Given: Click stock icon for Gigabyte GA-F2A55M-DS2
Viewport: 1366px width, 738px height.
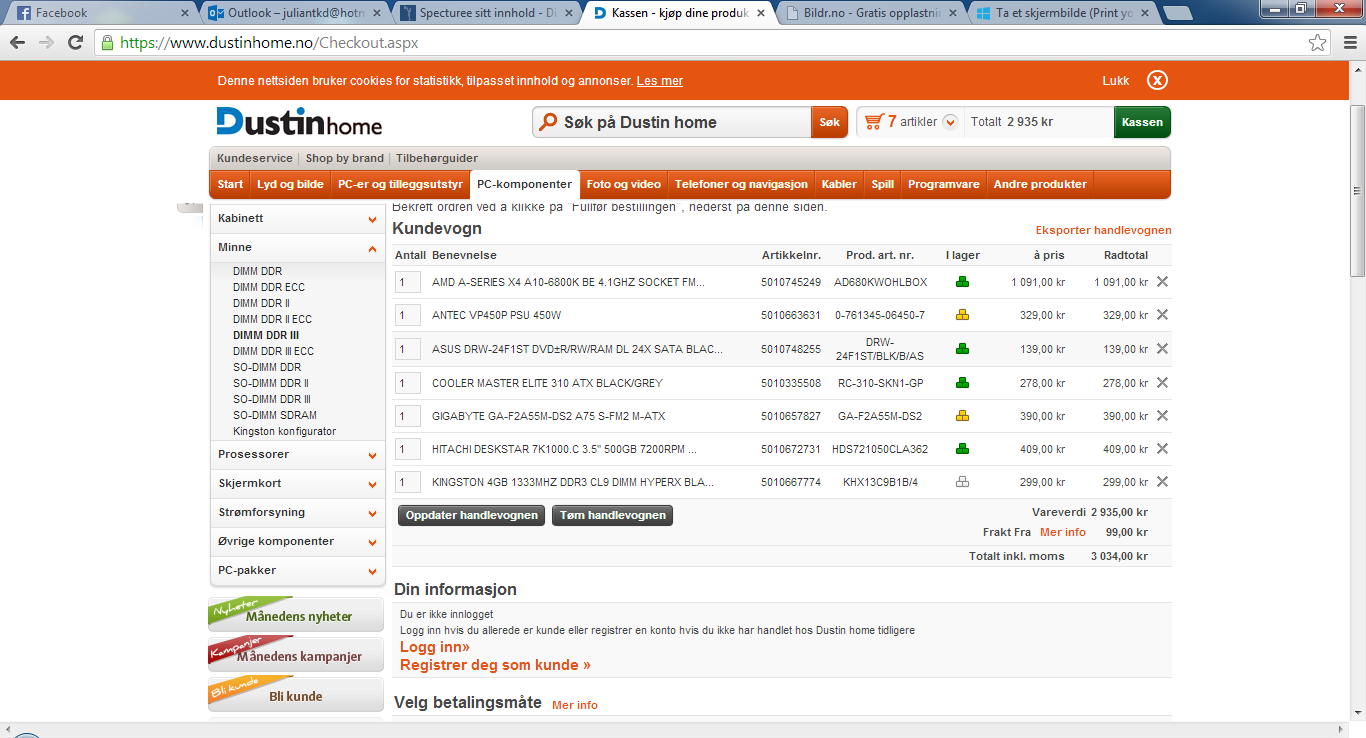Looking at the screenshot, I should [962, 416].
